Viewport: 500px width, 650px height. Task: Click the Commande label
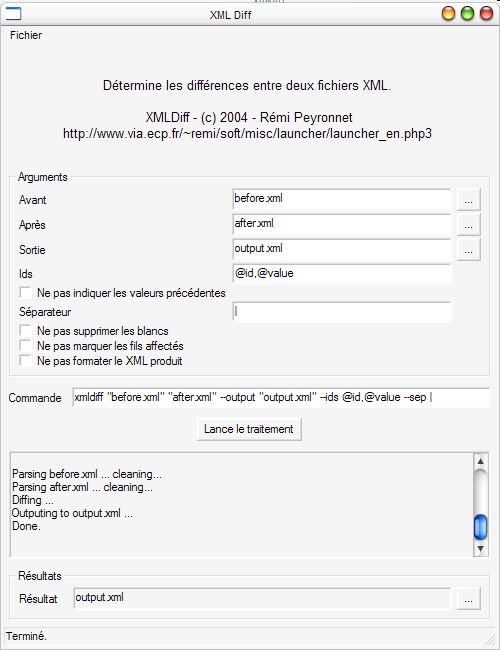(35, 398)
